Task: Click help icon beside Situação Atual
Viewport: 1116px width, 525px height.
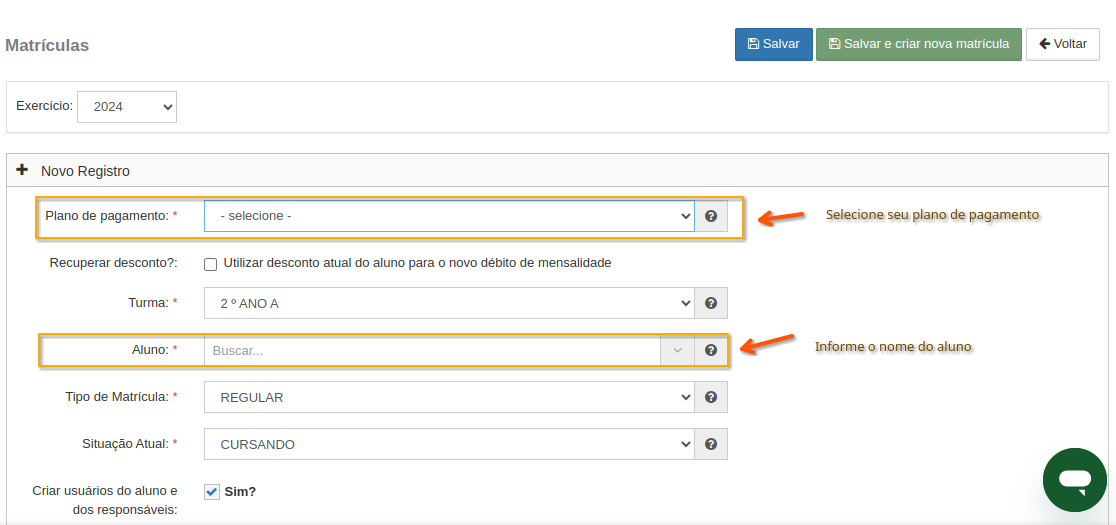Action: point(711,444)
